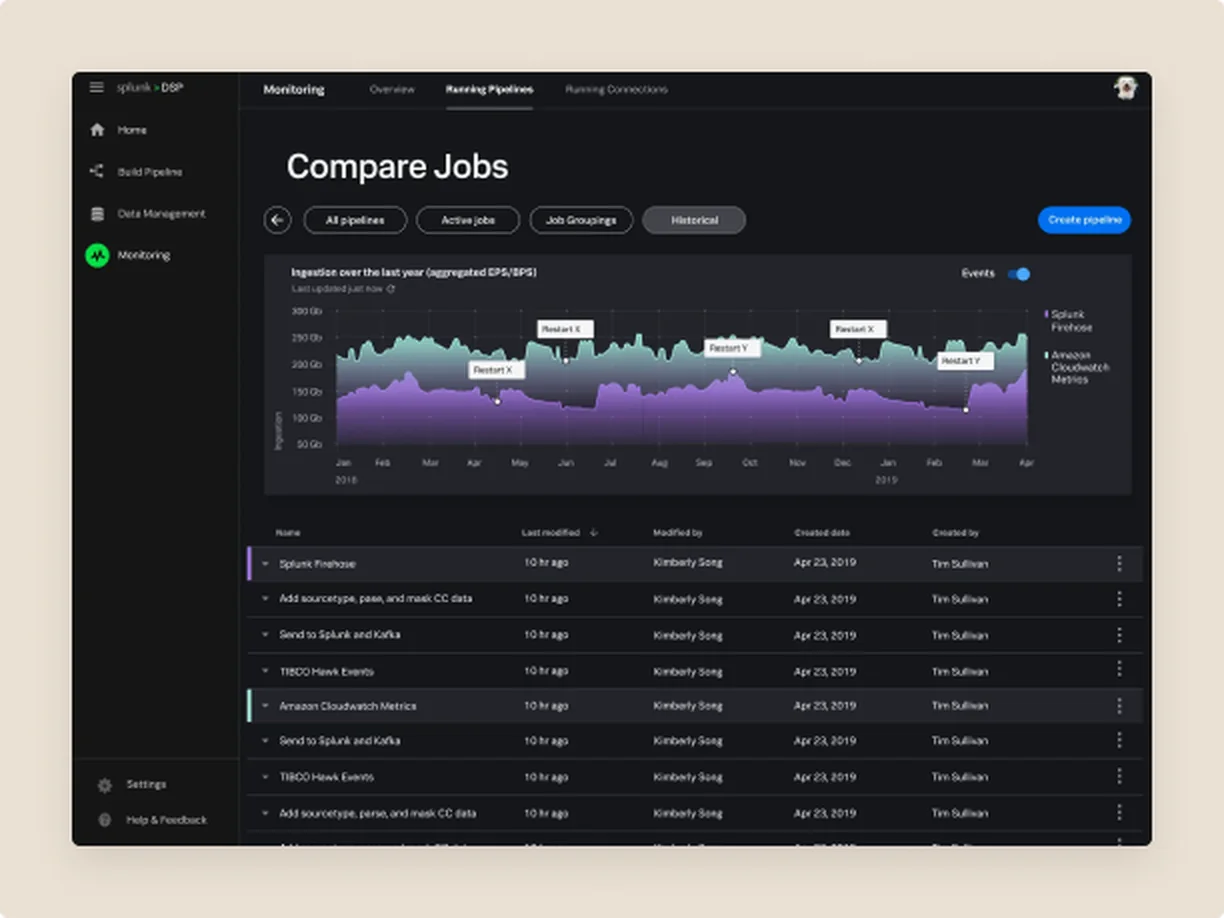Expand second TIBCO Hawk Events row
Screen dimensions: 1224x918
click(x=265, y=777)
